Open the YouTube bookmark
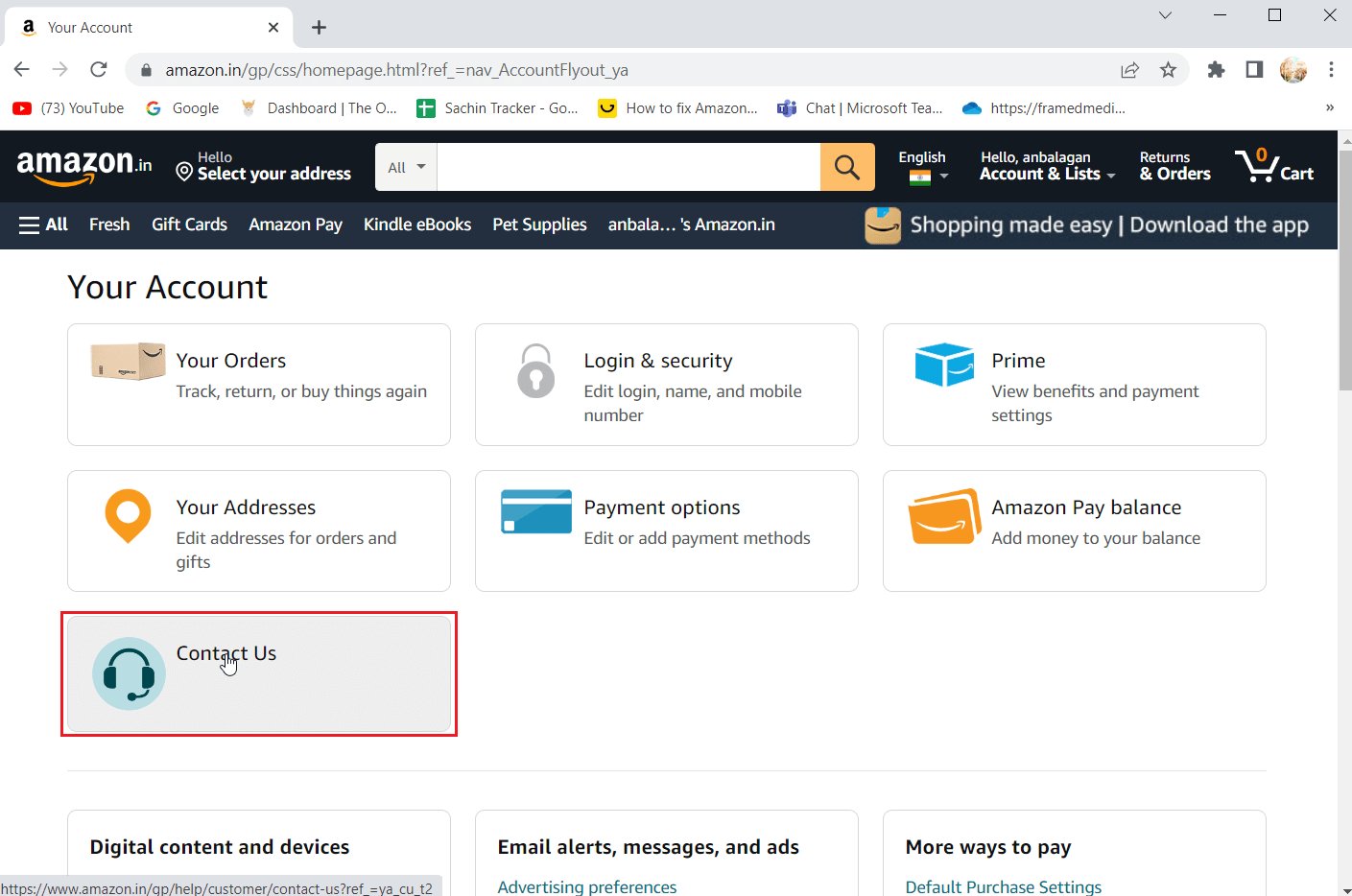 69,108
